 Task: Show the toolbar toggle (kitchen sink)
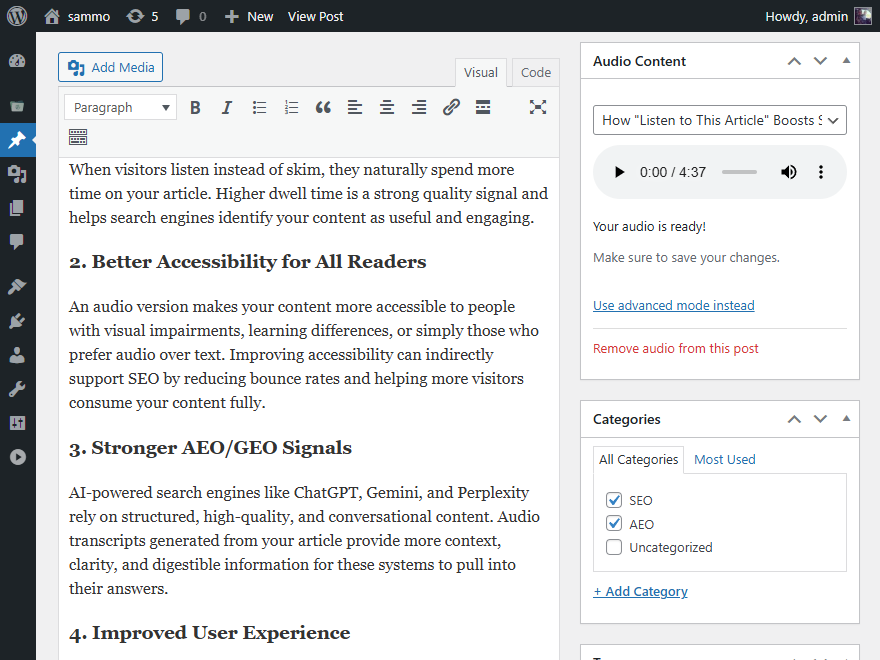click(x=78, y=137)
